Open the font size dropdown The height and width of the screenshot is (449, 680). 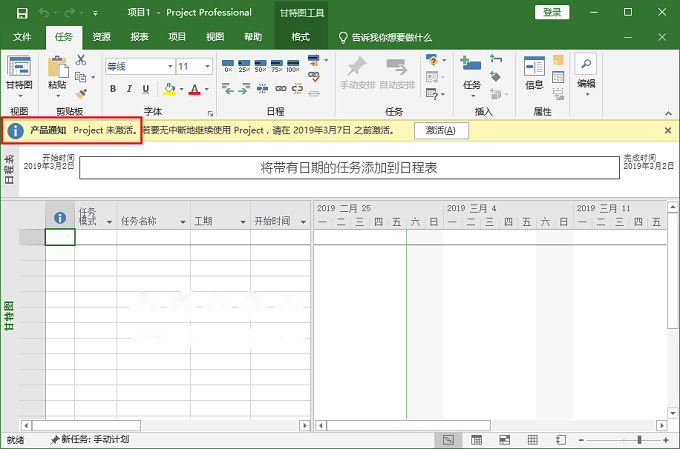coord(207,66)
